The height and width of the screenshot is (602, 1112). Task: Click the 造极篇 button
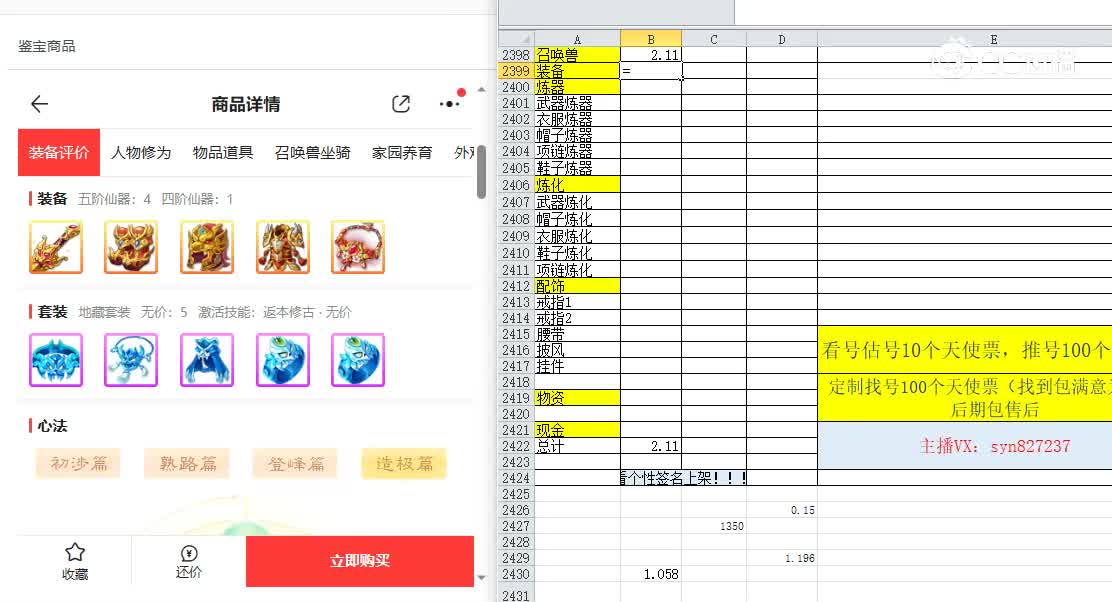[x=404, y=464]
